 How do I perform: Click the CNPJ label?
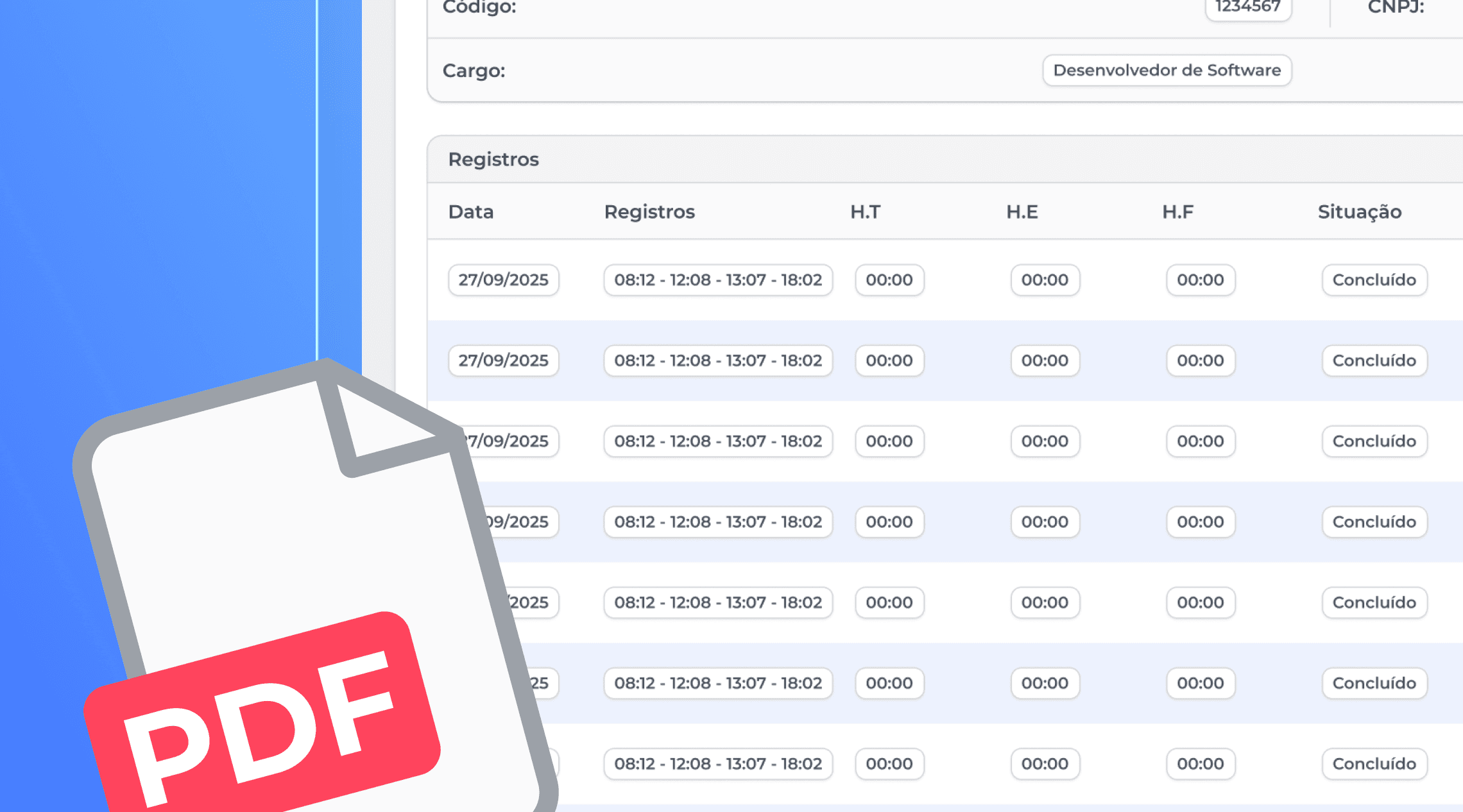(1396, 8)
